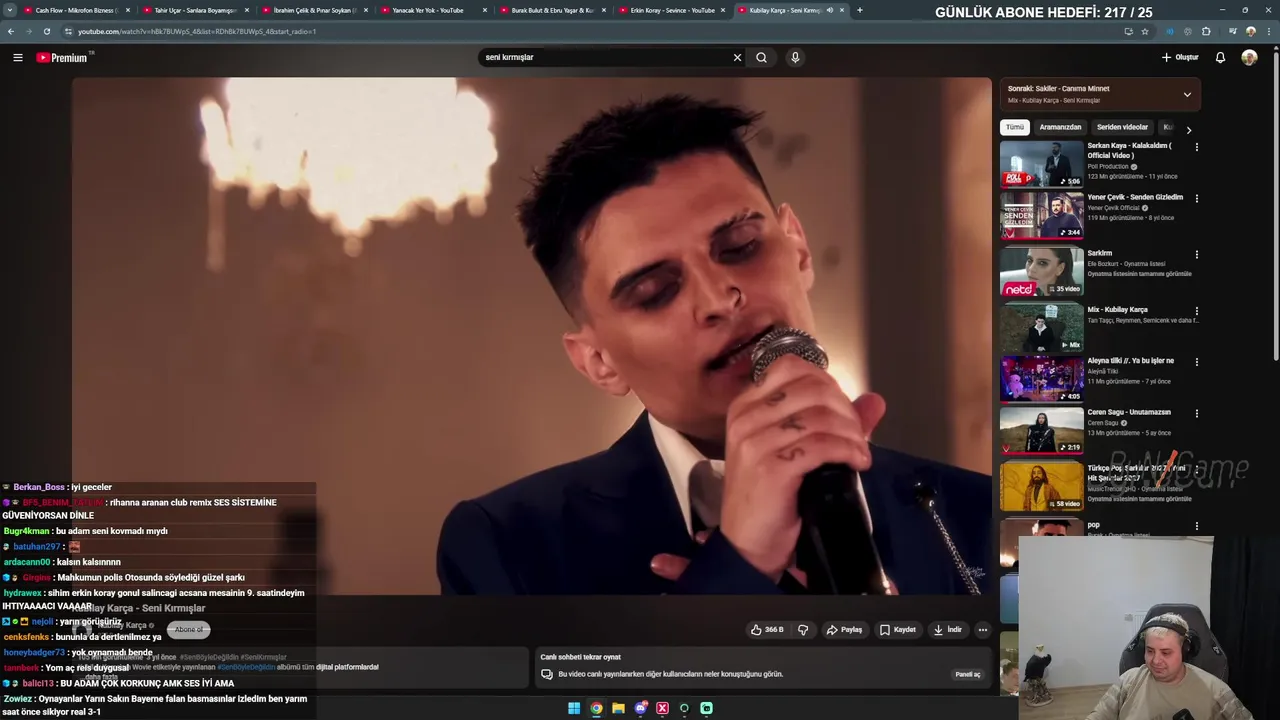The image size is (1280, 720).
Task: Open the mint green app on taskbar
Action: coord(706,708)
